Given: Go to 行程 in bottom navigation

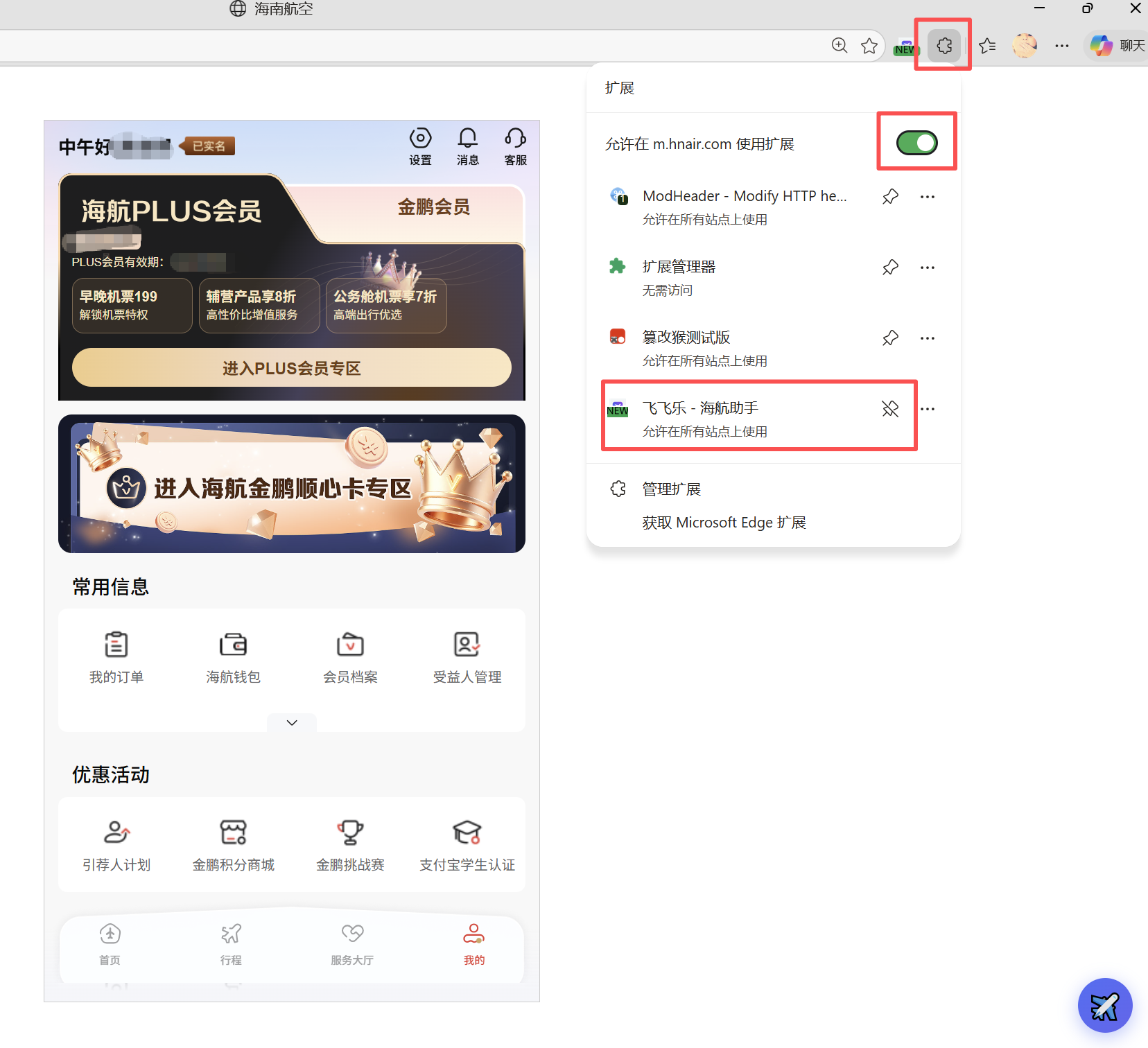Looking at the screenshot, I should coord(231,944).
